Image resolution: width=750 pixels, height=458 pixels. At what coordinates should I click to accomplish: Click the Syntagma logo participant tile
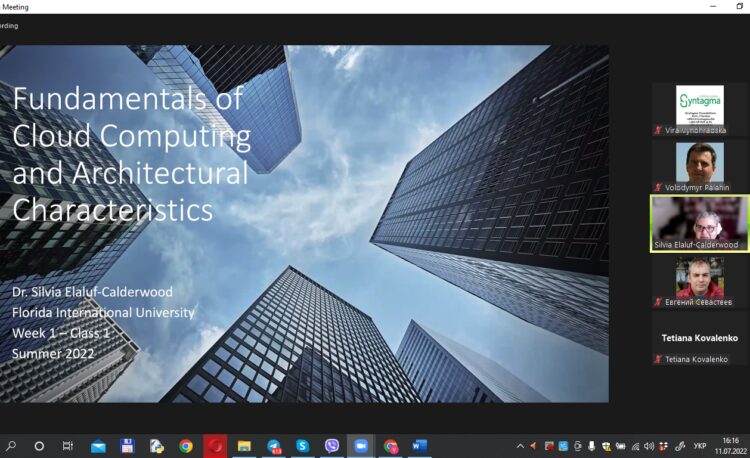point(699,108)
